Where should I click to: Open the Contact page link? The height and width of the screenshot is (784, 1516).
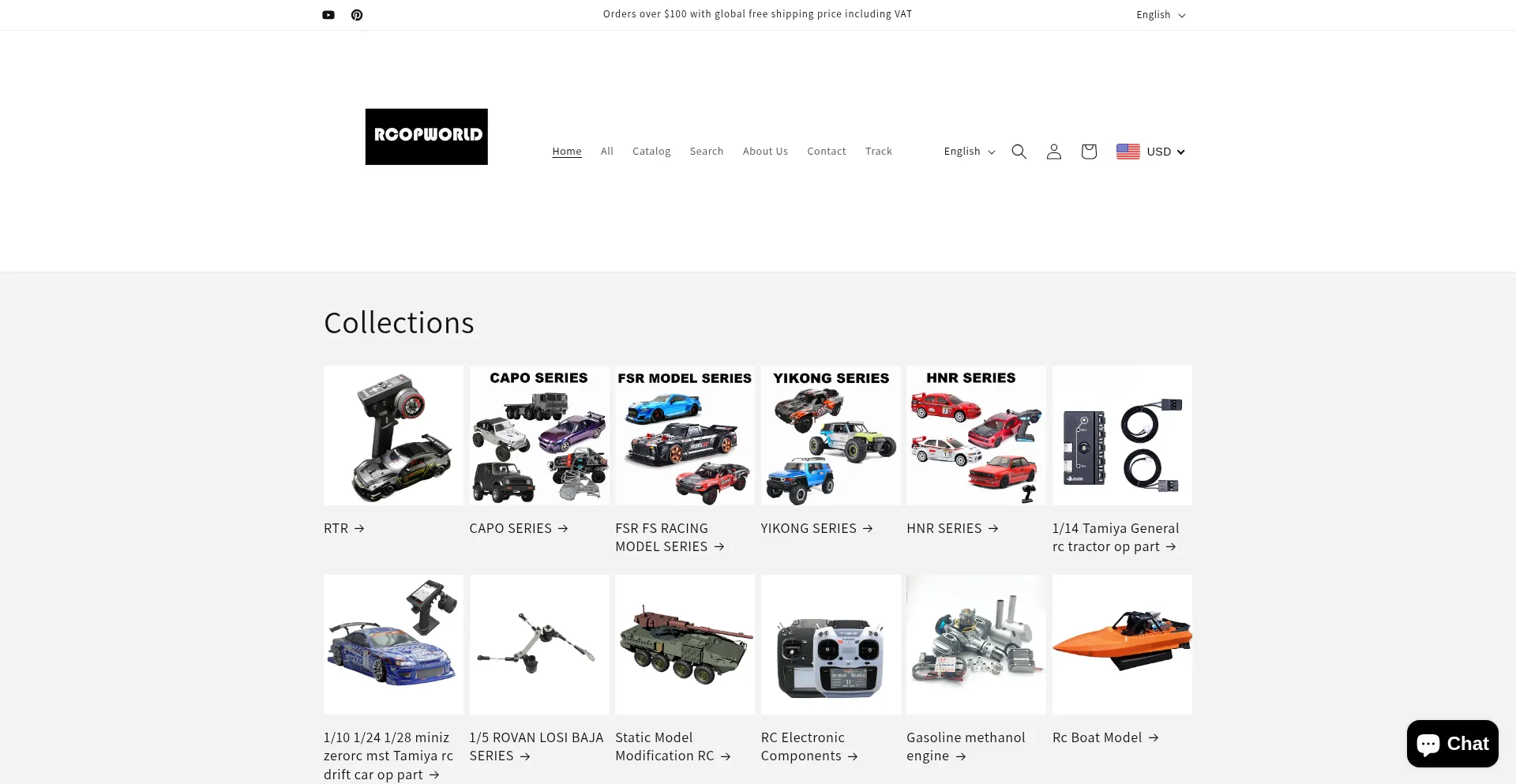coord(826,152)
